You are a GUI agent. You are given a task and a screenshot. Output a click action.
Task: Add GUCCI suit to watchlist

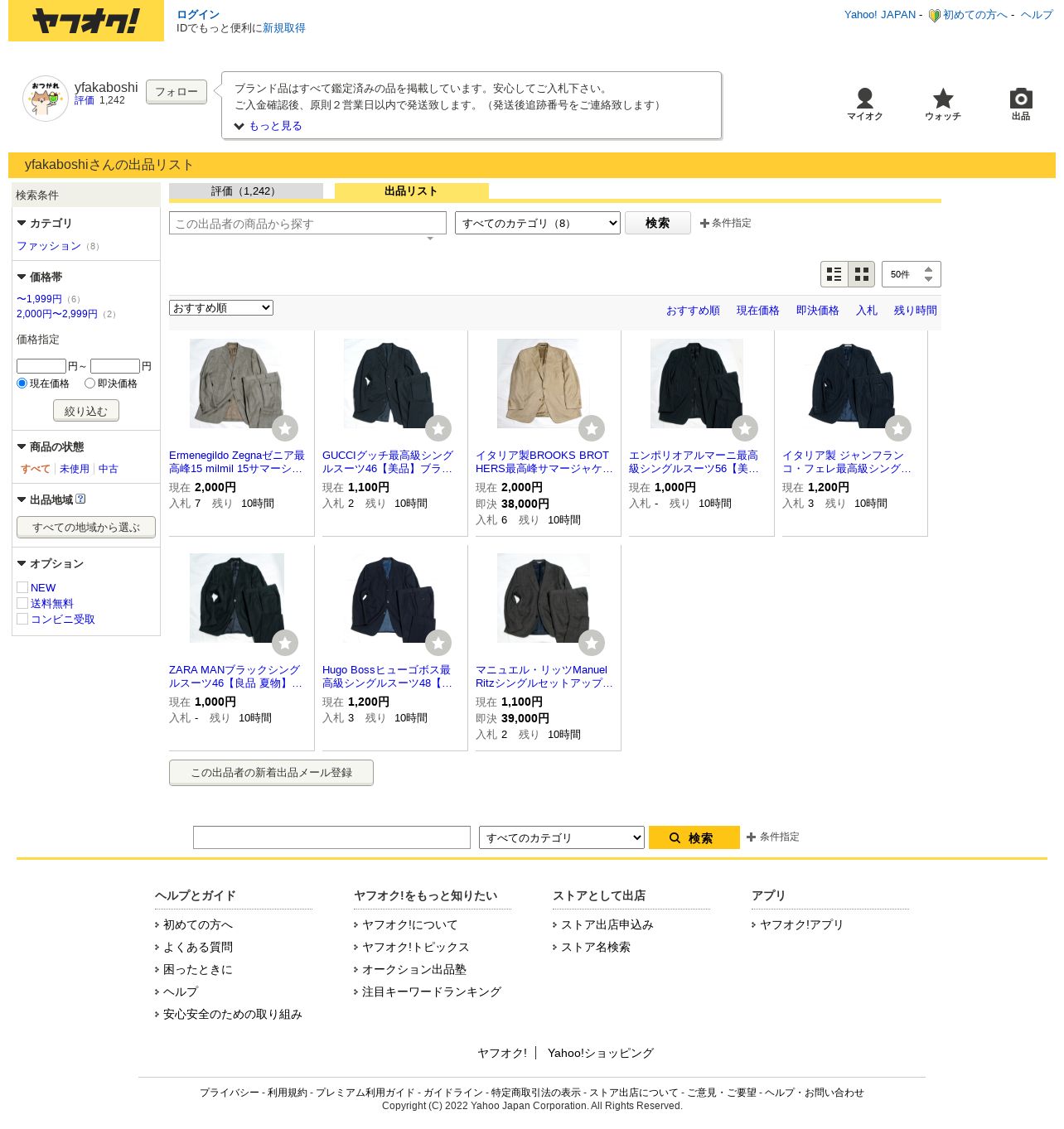[x=438, y=428]
